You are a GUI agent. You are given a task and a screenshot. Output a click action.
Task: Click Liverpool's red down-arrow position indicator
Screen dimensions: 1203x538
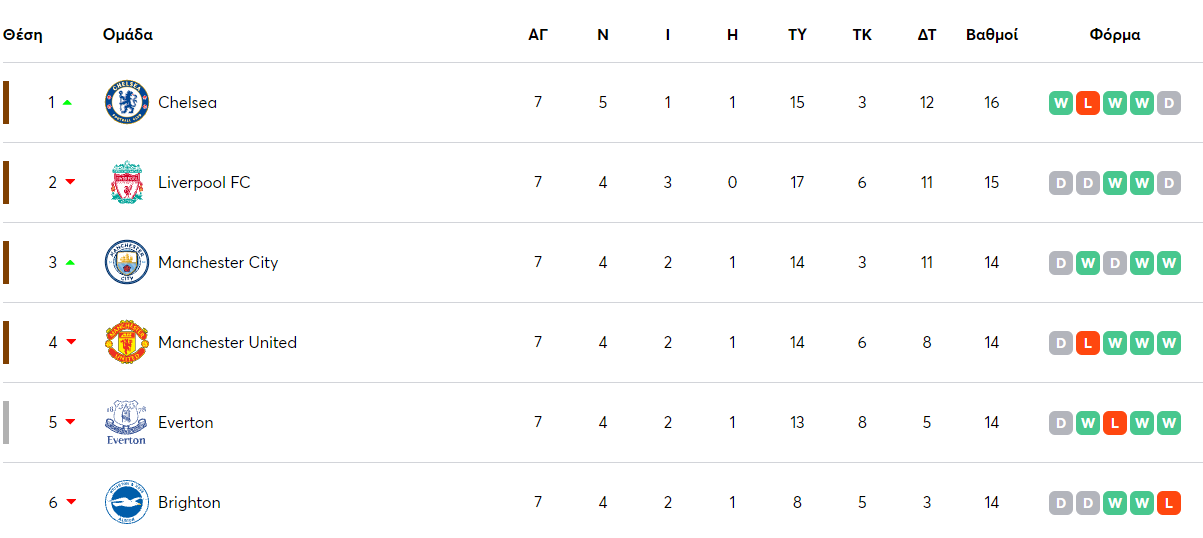(x=70, y=182)
